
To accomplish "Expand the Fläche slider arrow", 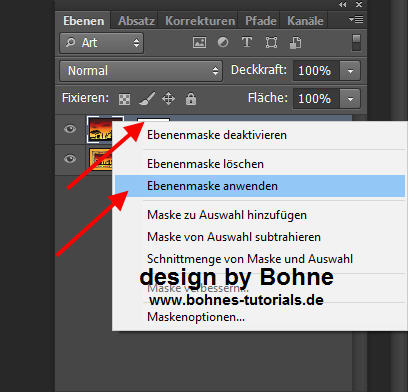I will coord(350,99).
